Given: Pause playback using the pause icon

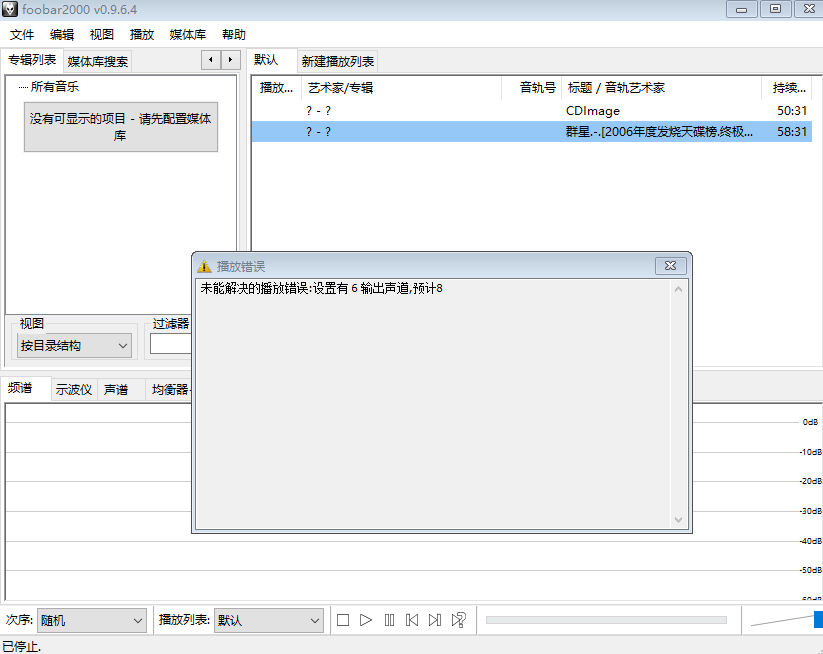Looking at the screenshot, I should pos(389,620).
